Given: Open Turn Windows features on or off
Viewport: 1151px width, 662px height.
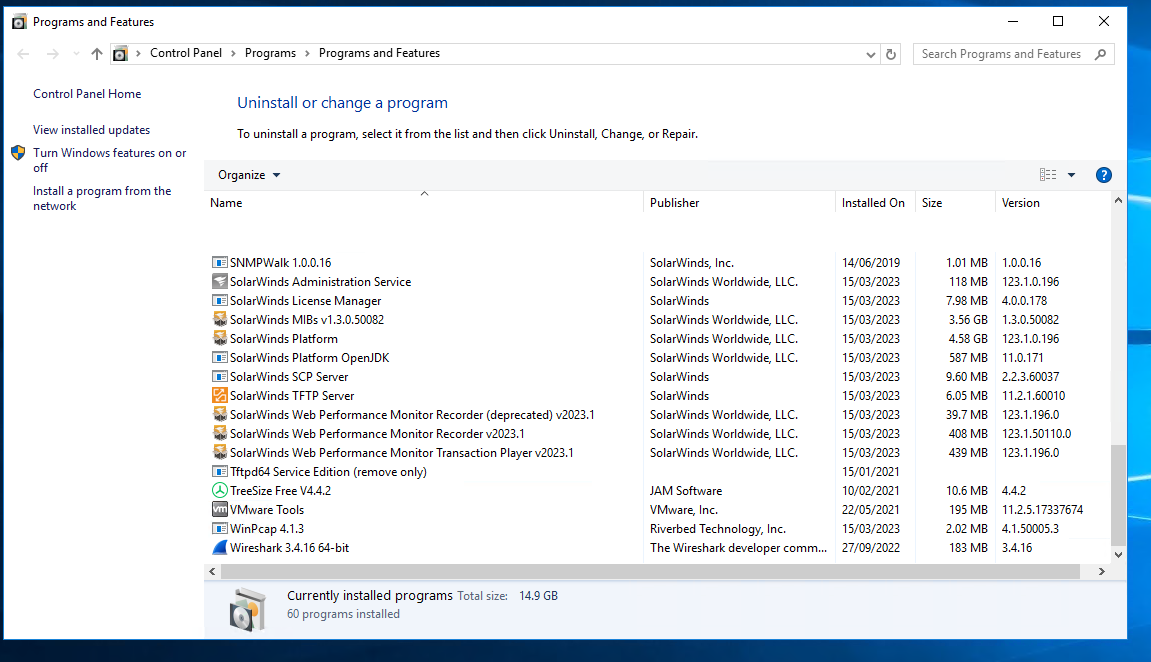Looking at the screenshot, I should pyautogui.click(x=109, y=160).
